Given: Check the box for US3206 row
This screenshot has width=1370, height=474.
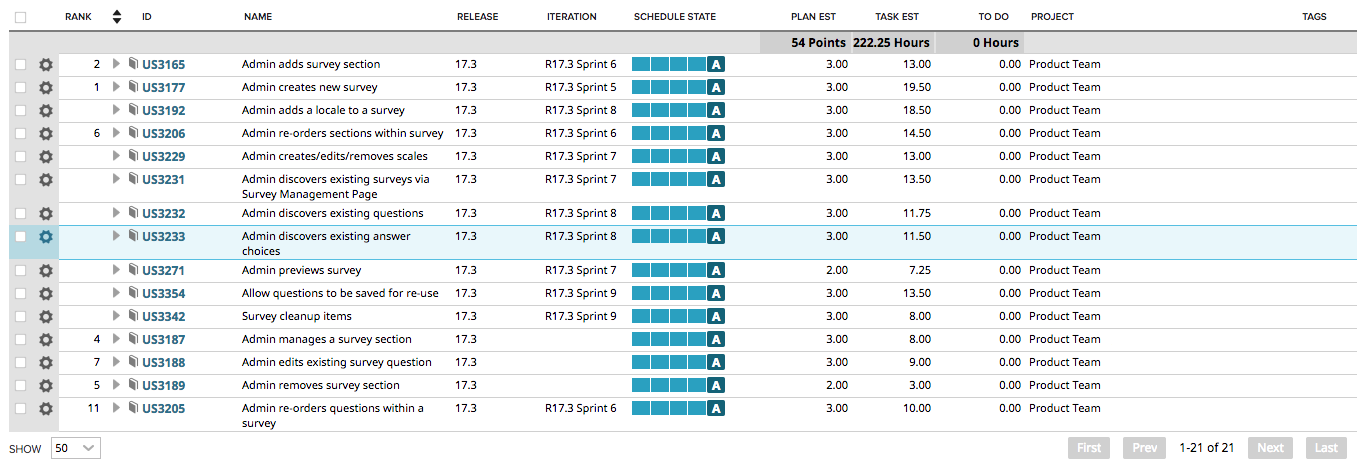Looking at the screenshot, I should tap(21, 134).
